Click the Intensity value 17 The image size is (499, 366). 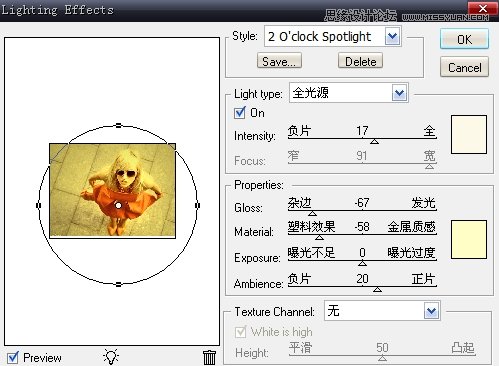(x=362, y=130)
